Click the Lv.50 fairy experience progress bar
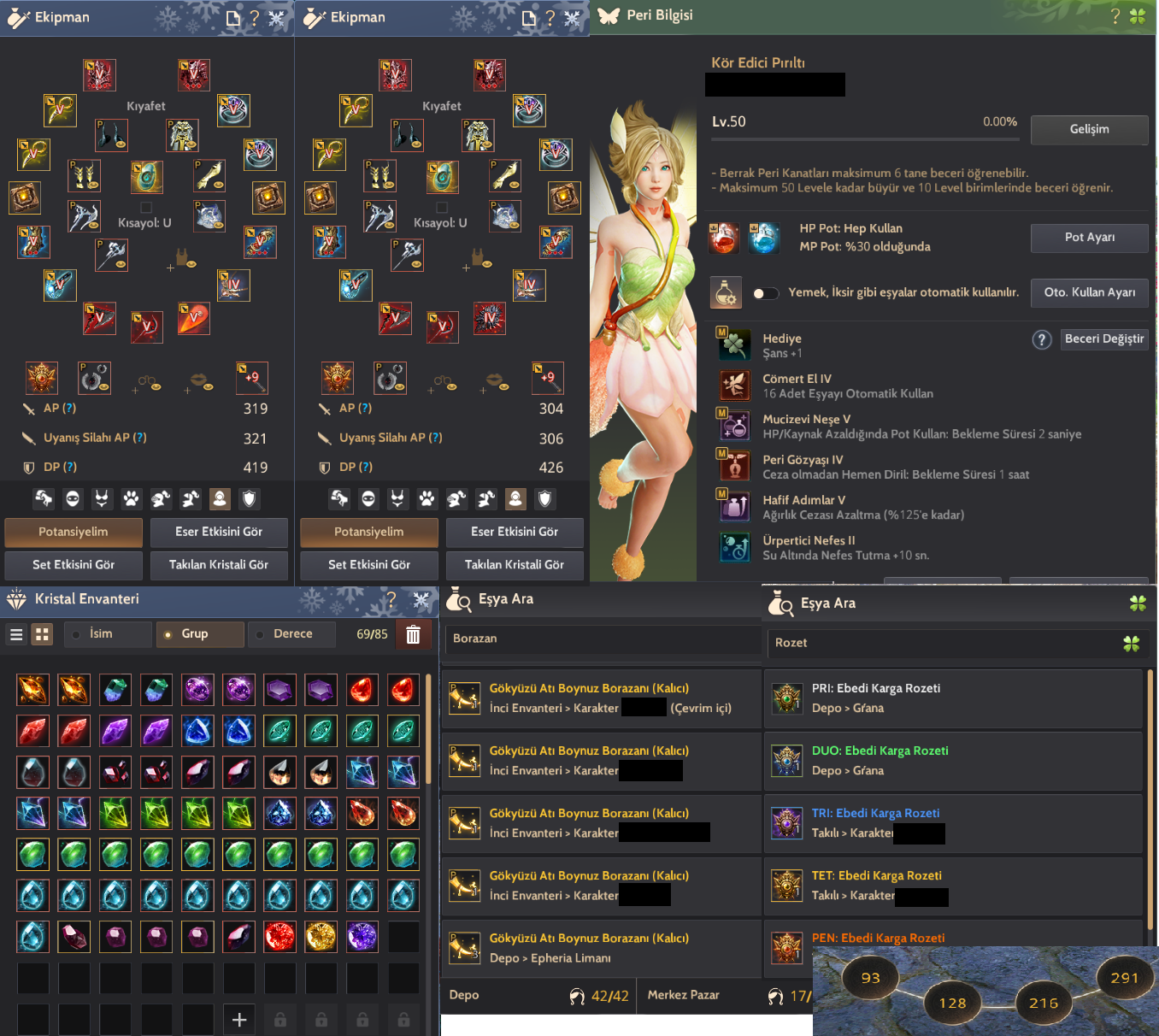The height and width of the screenshot is (1036, 1159). (865, 138)
